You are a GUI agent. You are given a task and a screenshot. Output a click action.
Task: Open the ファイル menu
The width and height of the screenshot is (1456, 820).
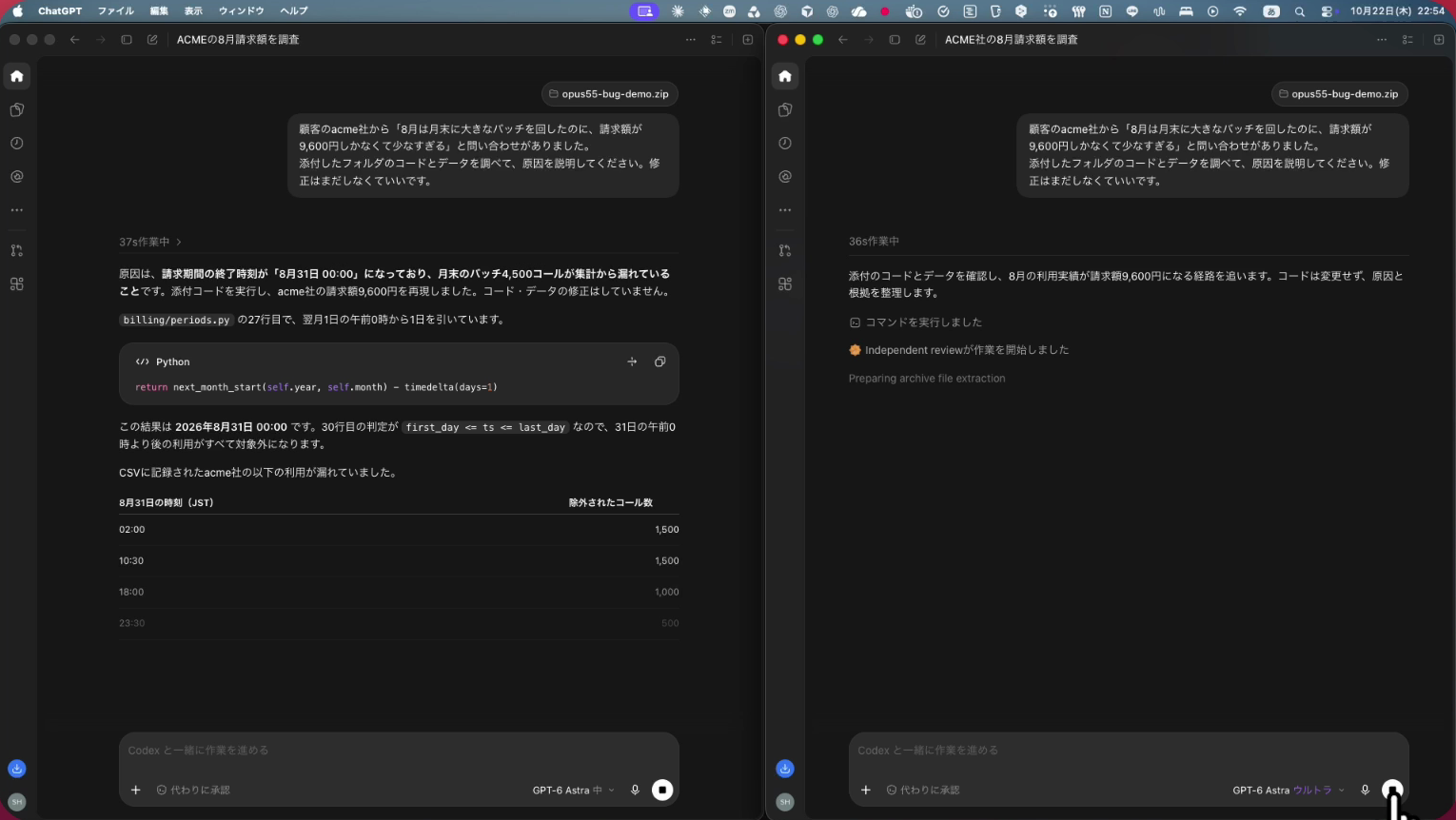pyautogui.click(x=116, y=11)
